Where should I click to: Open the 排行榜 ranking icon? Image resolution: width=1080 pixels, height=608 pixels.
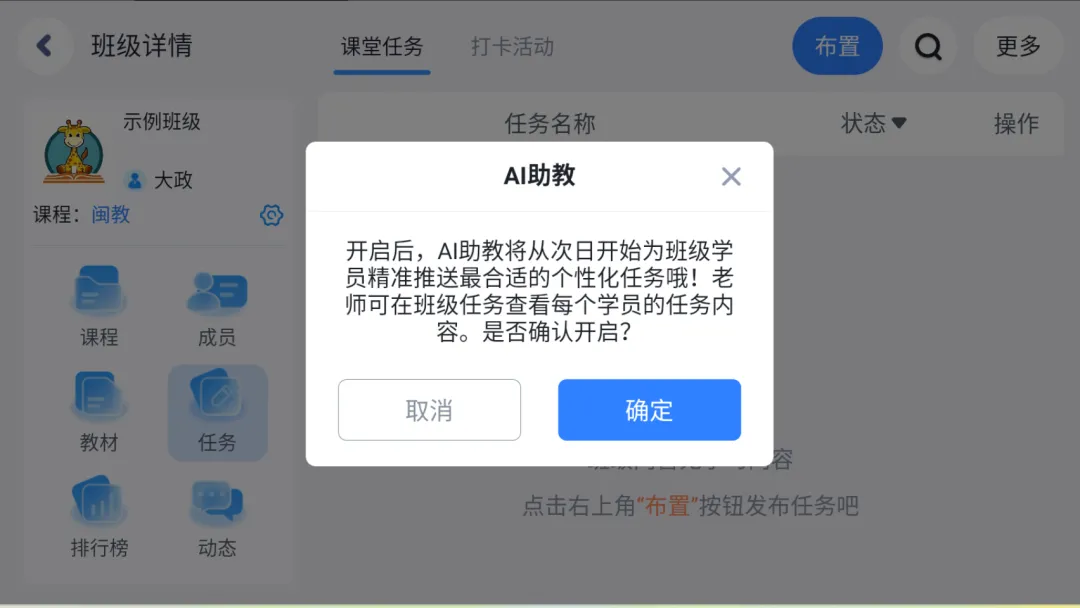[98, 501]
